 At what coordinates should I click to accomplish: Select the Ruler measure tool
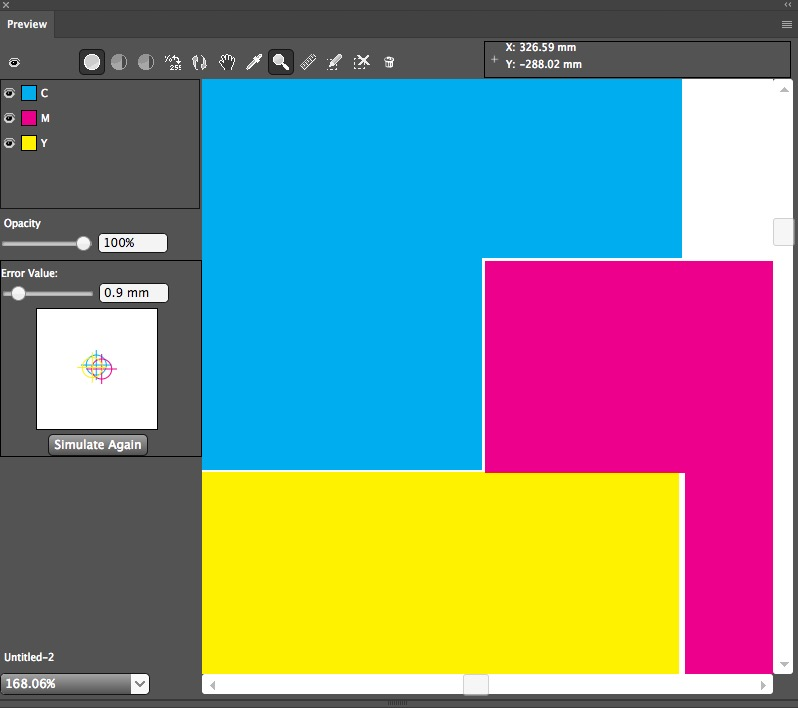click(308, 62)
